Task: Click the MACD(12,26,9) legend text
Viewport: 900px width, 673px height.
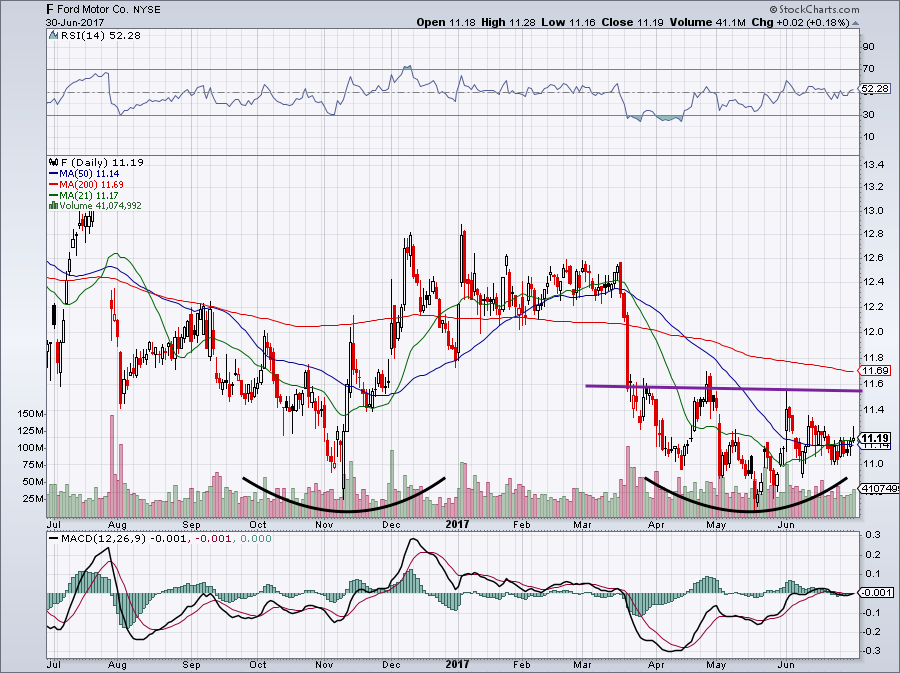Action: coord(101,539)
